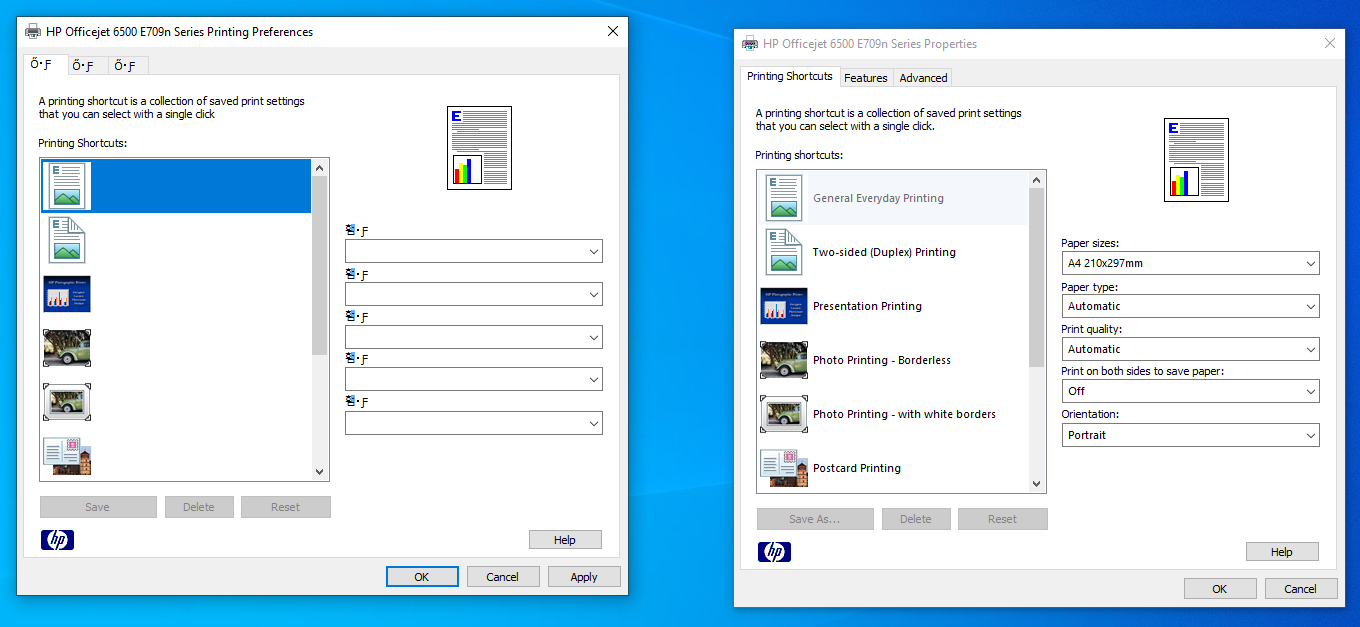This screenshot has width=1360, height=627.
Task: Click the page preview thumbnail in Properties window
Action: tap(1196, 160)
